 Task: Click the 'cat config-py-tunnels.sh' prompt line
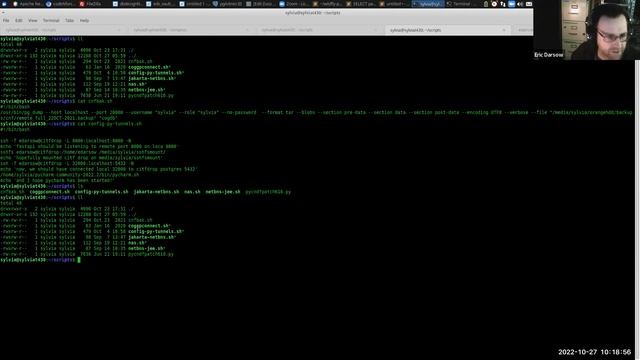[71, 124]
